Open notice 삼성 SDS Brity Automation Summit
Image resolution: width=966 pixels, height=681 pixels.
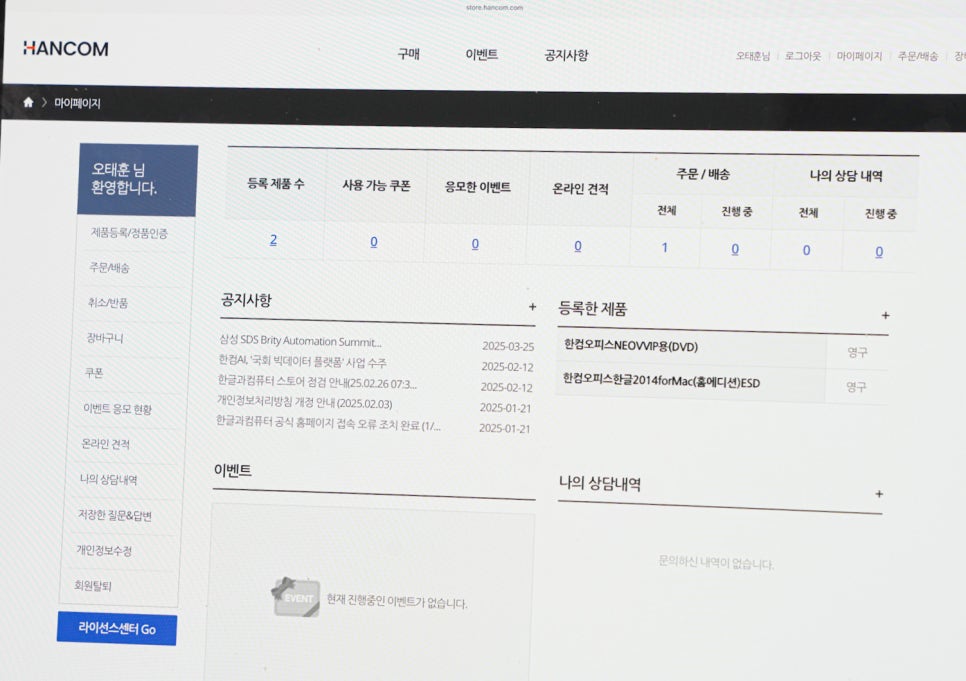tap(300, 341)
